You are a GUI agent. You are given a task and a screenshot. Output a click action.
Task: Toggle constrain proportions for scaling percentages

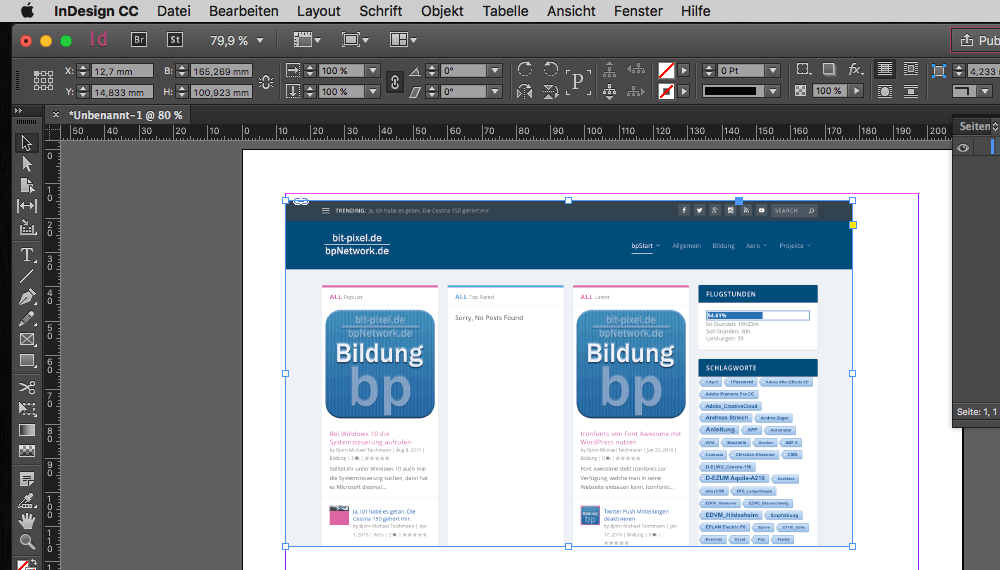(394, 81)
